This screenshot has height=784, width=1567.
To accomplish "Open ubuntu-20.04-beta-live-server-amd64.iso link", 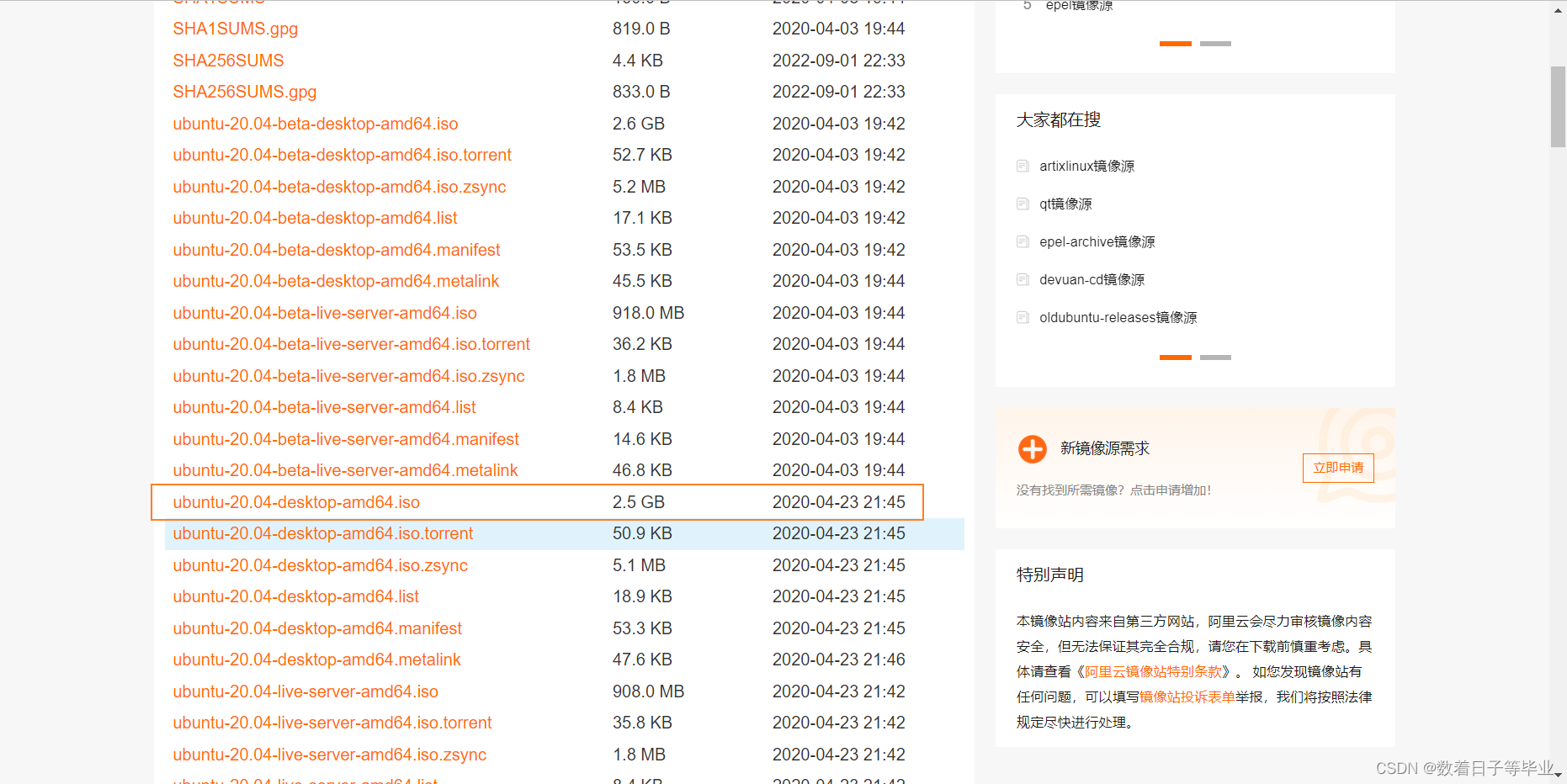I will [x=325, y=313].
